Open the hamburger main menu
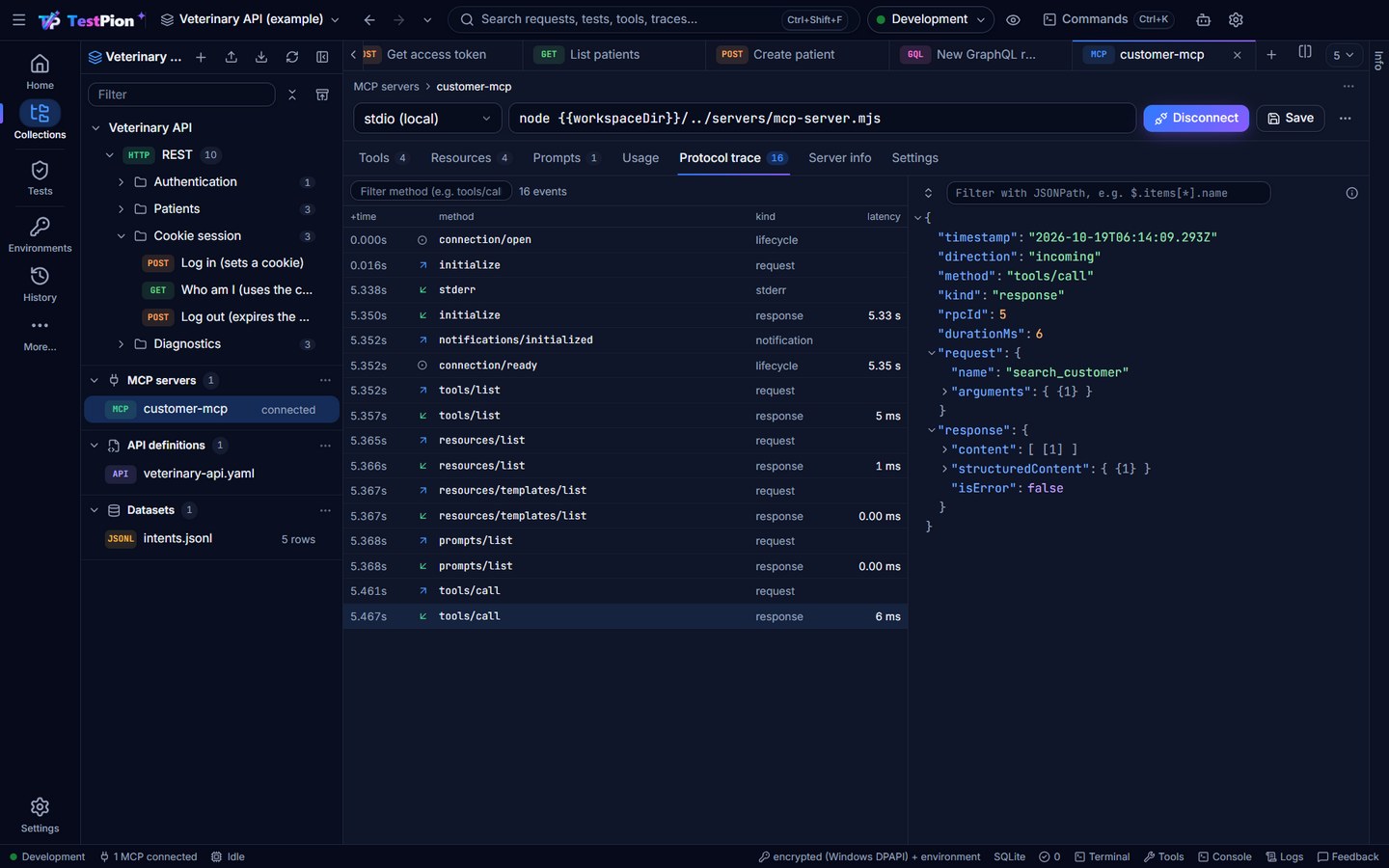Image resolution: width=1389 pixels, height=868 pixels. point(18,19)
